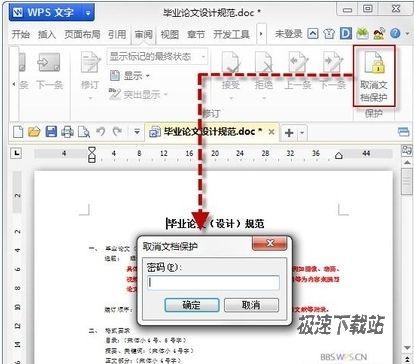
Task: Click the user avatar icon in header
Action: coord(379,33)
